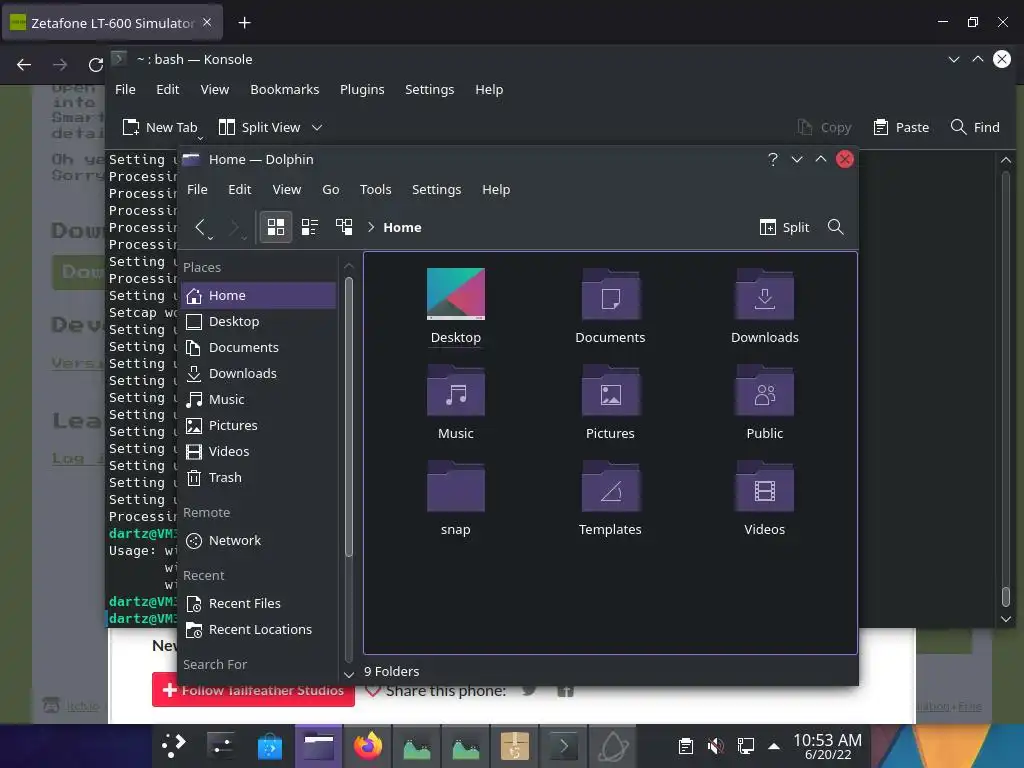Open the Documents folder in file view
This screenshot has width=1024, height=768.
610,306
